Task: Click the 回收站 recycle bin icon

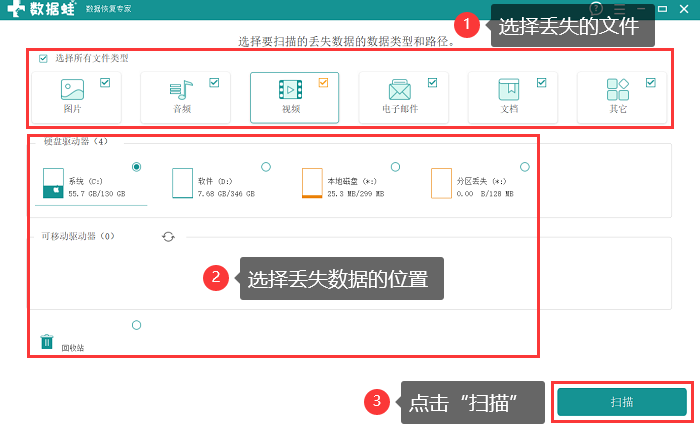Action: (x=47, y=342)
